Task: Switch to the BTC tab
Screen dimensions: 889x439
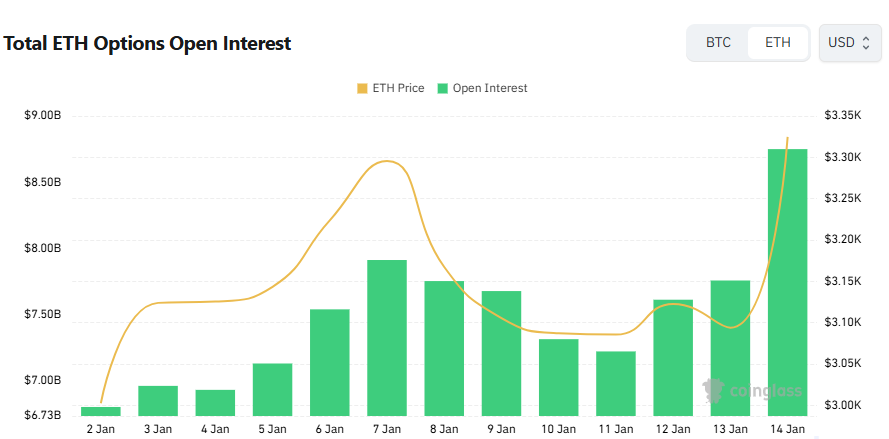Action: click(718, 43)
